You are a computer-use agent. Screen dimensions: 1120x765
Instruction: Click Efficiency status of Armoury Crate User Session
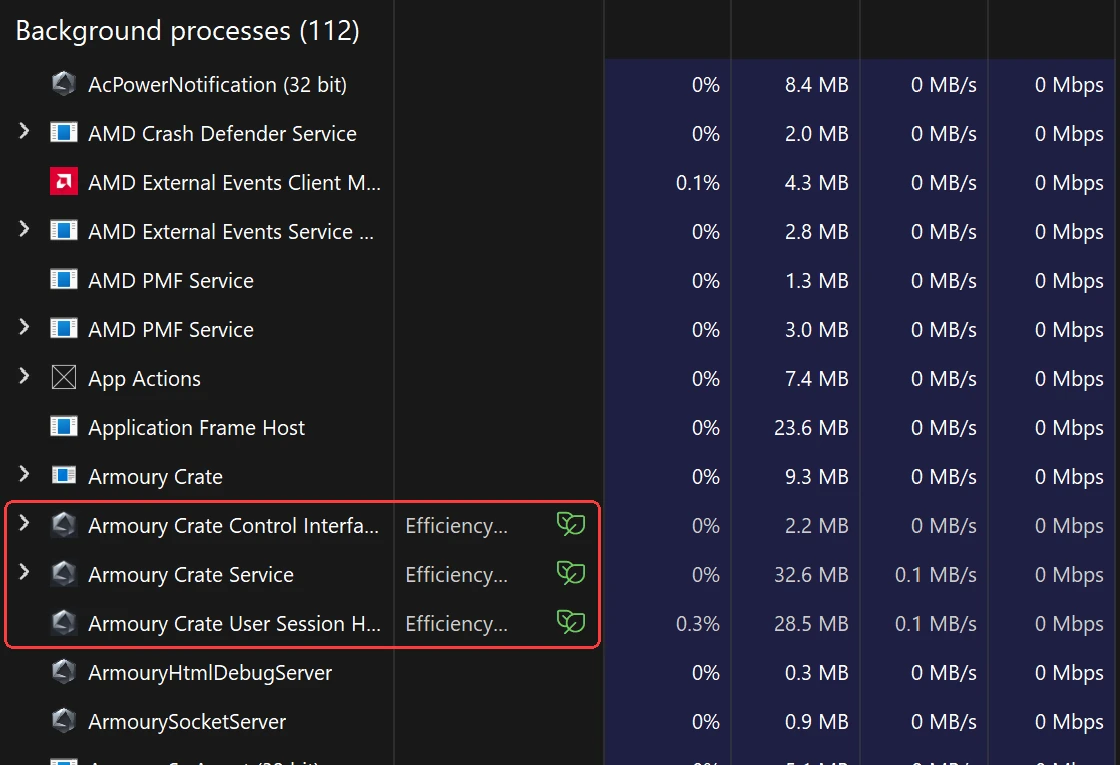(x=456, y=624)
